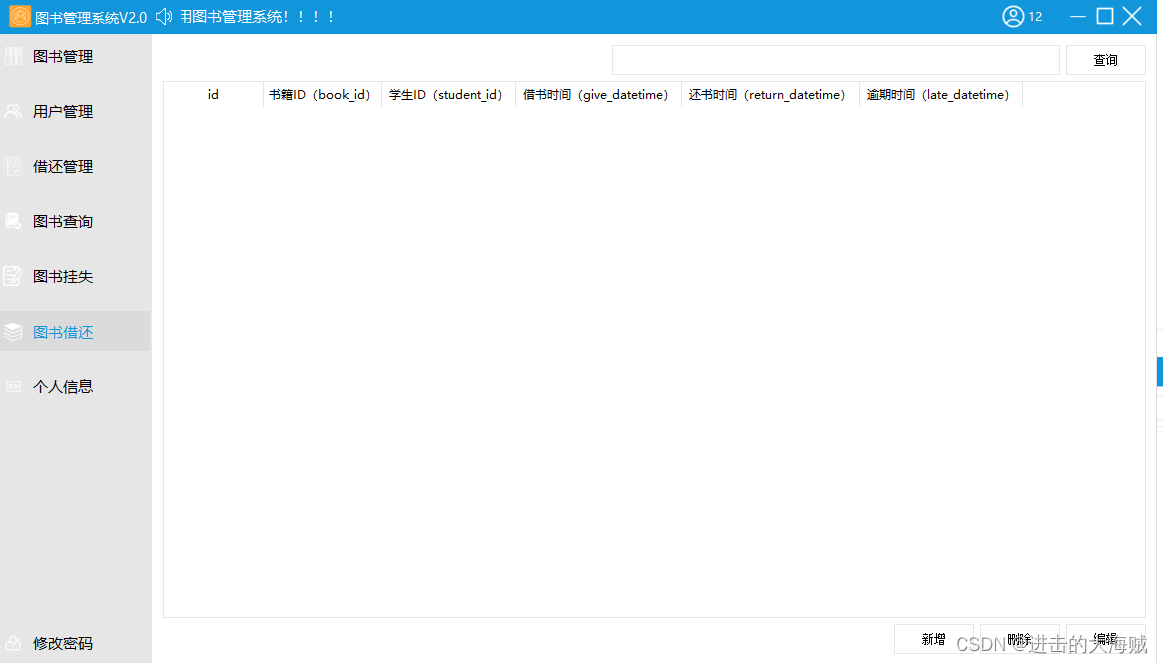This screenshot has height=663, width=1163.
Task: Click the 逾期时间 (late_datetime) column header
Action: [x=940, y=94]
